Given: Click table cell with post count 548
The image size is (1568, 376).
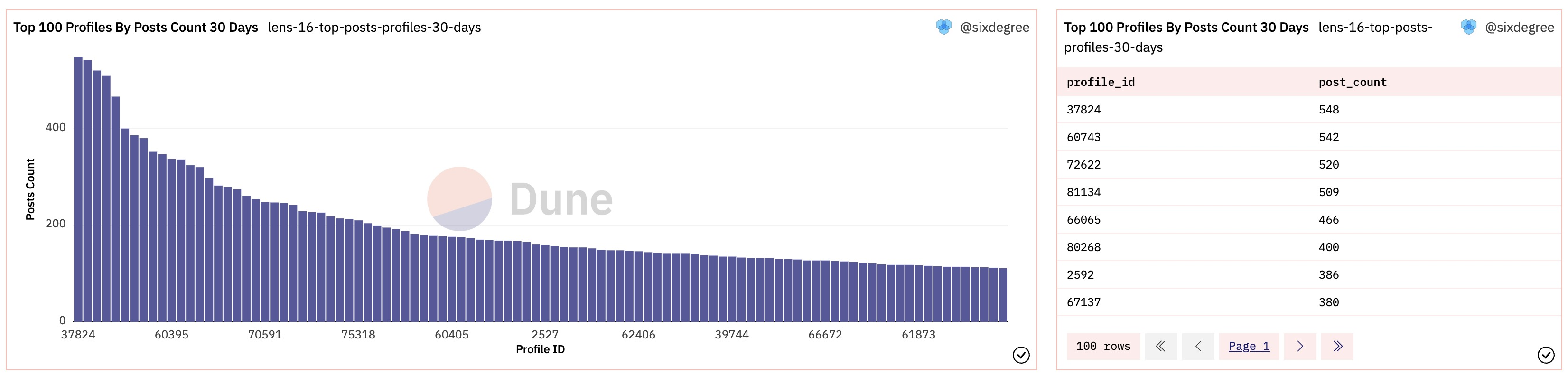Looking at the screenshot, I should [1329, 110].
